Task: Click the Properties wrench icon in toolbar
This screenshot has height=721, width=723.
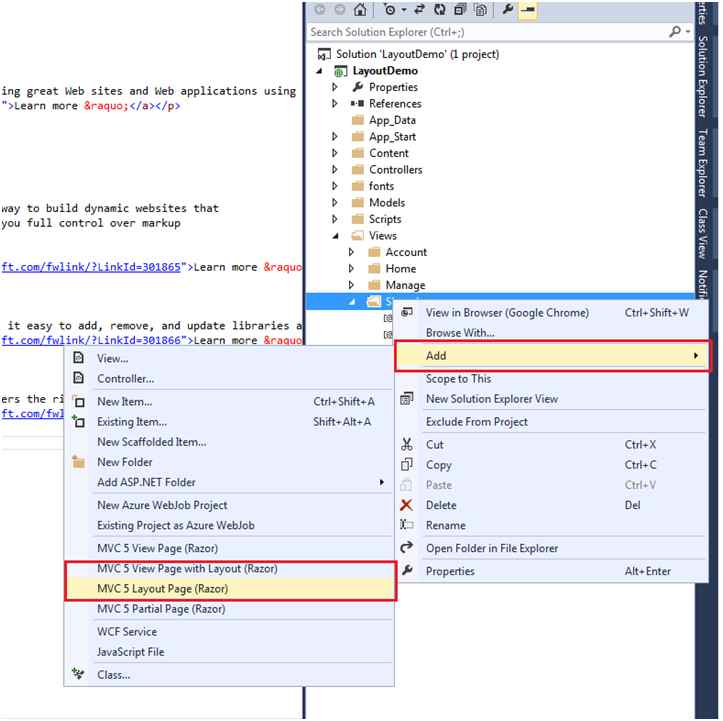Action: (x=508, y=9)
